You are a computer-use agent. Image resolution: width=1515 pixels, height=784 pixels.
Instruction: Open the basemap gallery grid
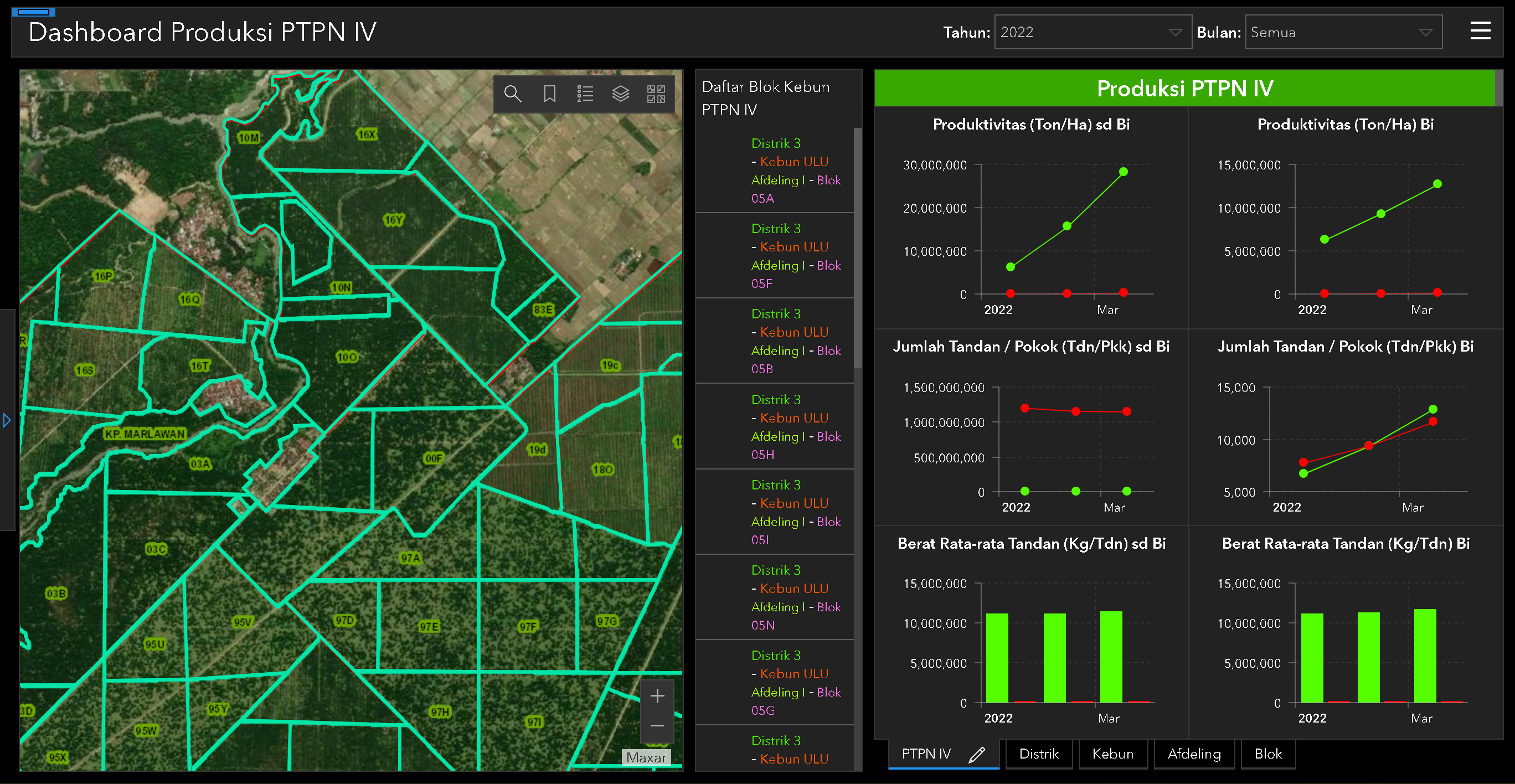pos(656,94)
